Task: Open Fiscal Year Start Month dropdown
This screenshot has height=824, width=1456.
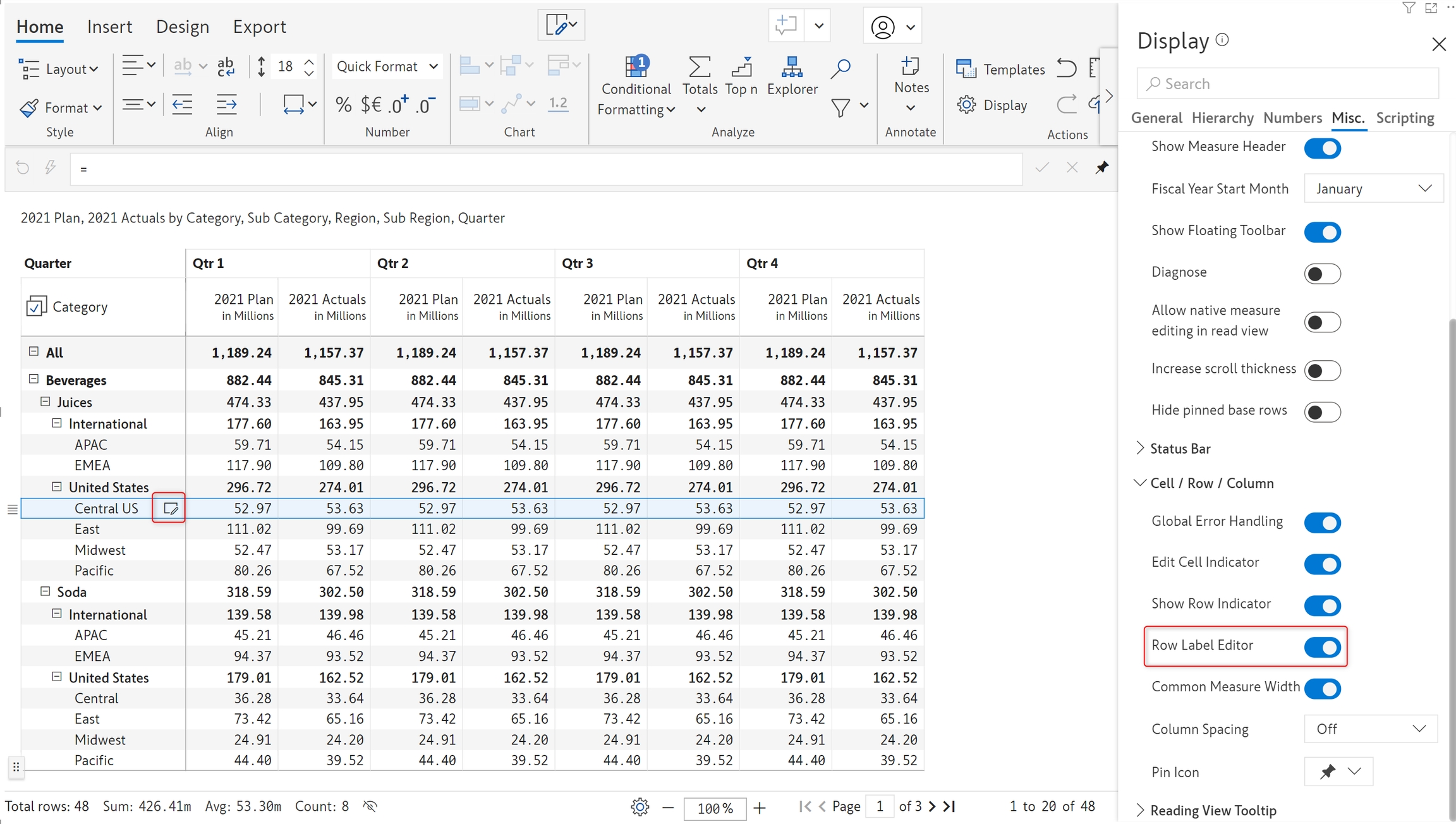Action: coord(1373,188)
